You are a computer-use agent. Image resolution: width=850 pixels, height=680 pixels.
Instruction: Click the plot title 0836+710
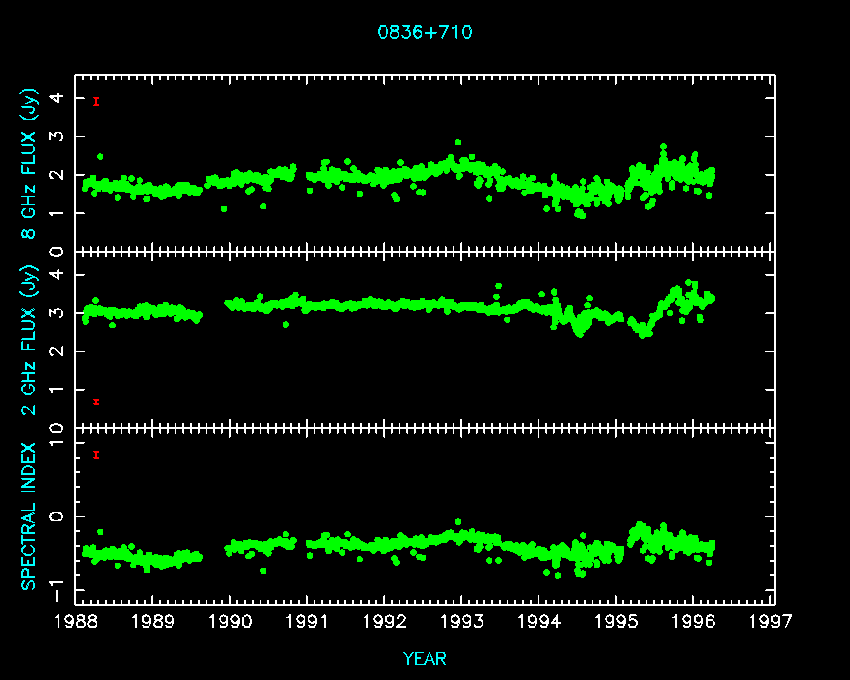[424, 32]
